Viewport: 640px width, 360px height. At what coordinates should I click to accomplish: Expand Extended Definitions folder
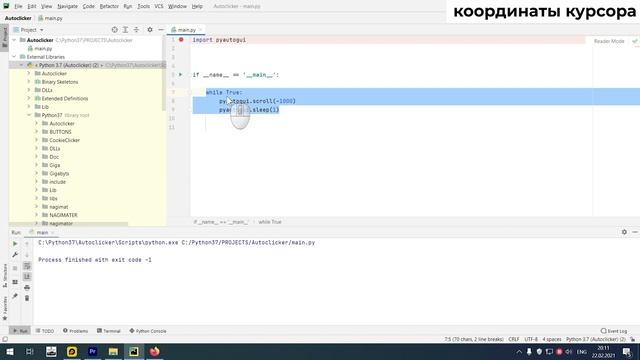coord(29,98)
